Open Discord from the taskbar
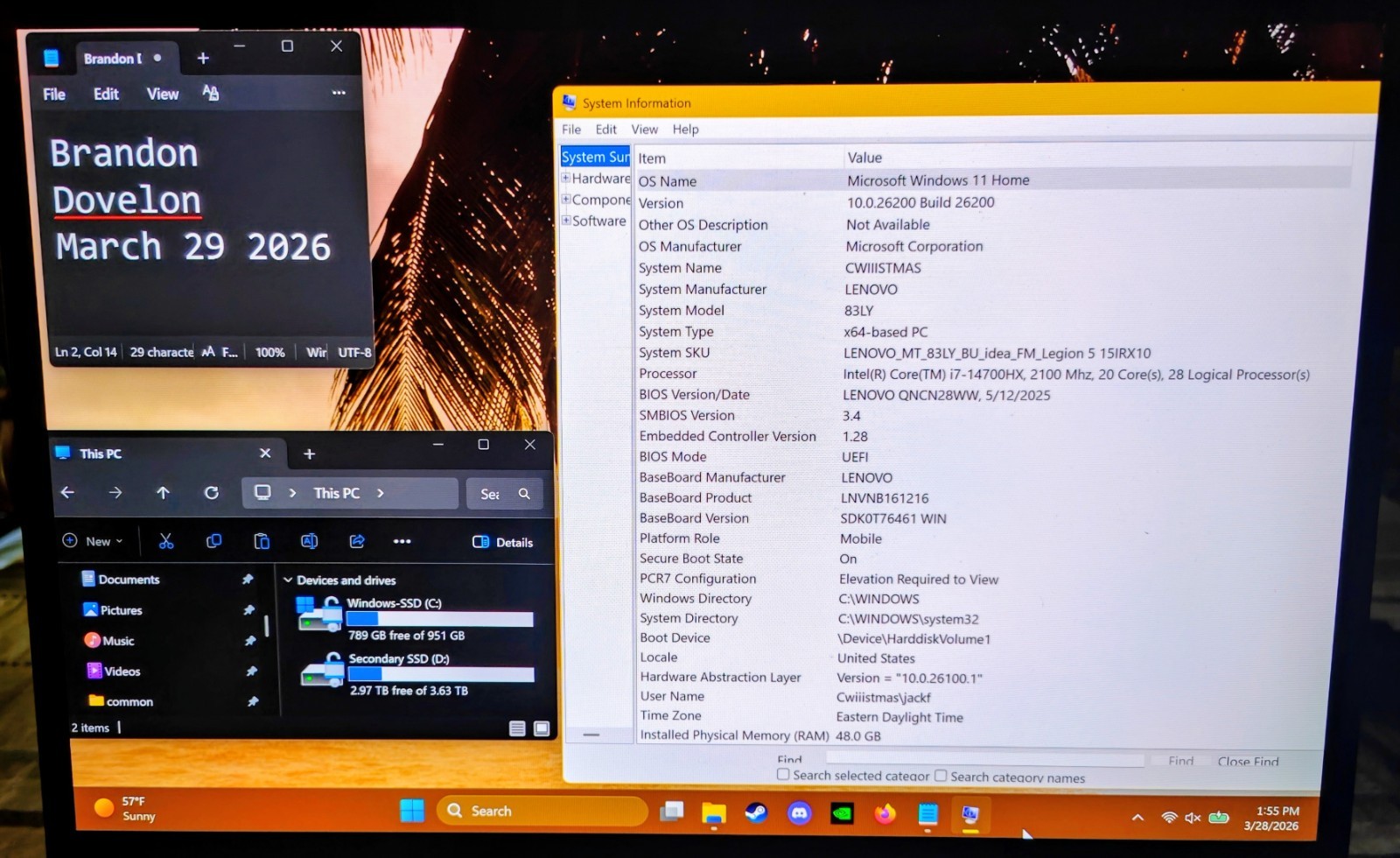Screen dimensions: 1400x858 [799, 813]
